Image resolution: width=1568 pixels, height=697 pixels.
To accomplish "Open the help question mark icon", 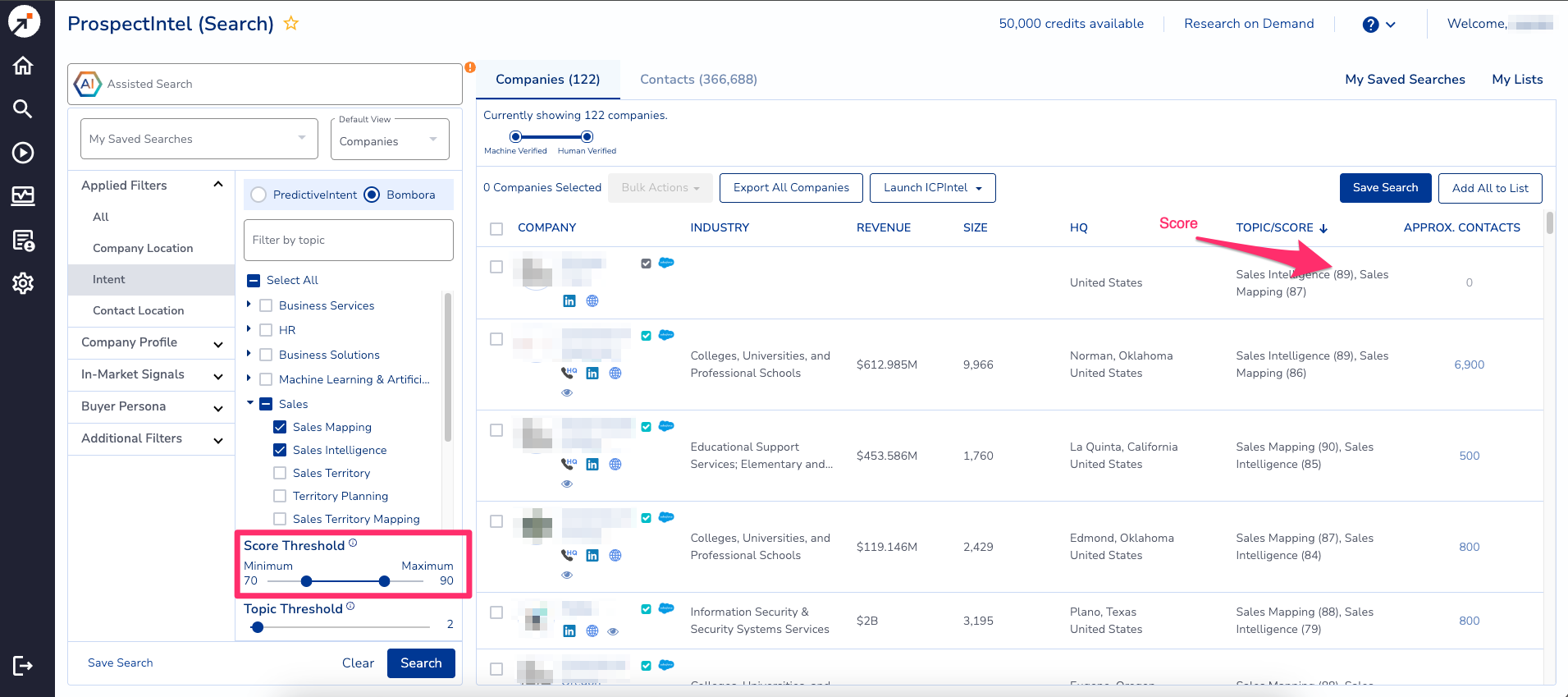I will click(x=1370, y=25).
